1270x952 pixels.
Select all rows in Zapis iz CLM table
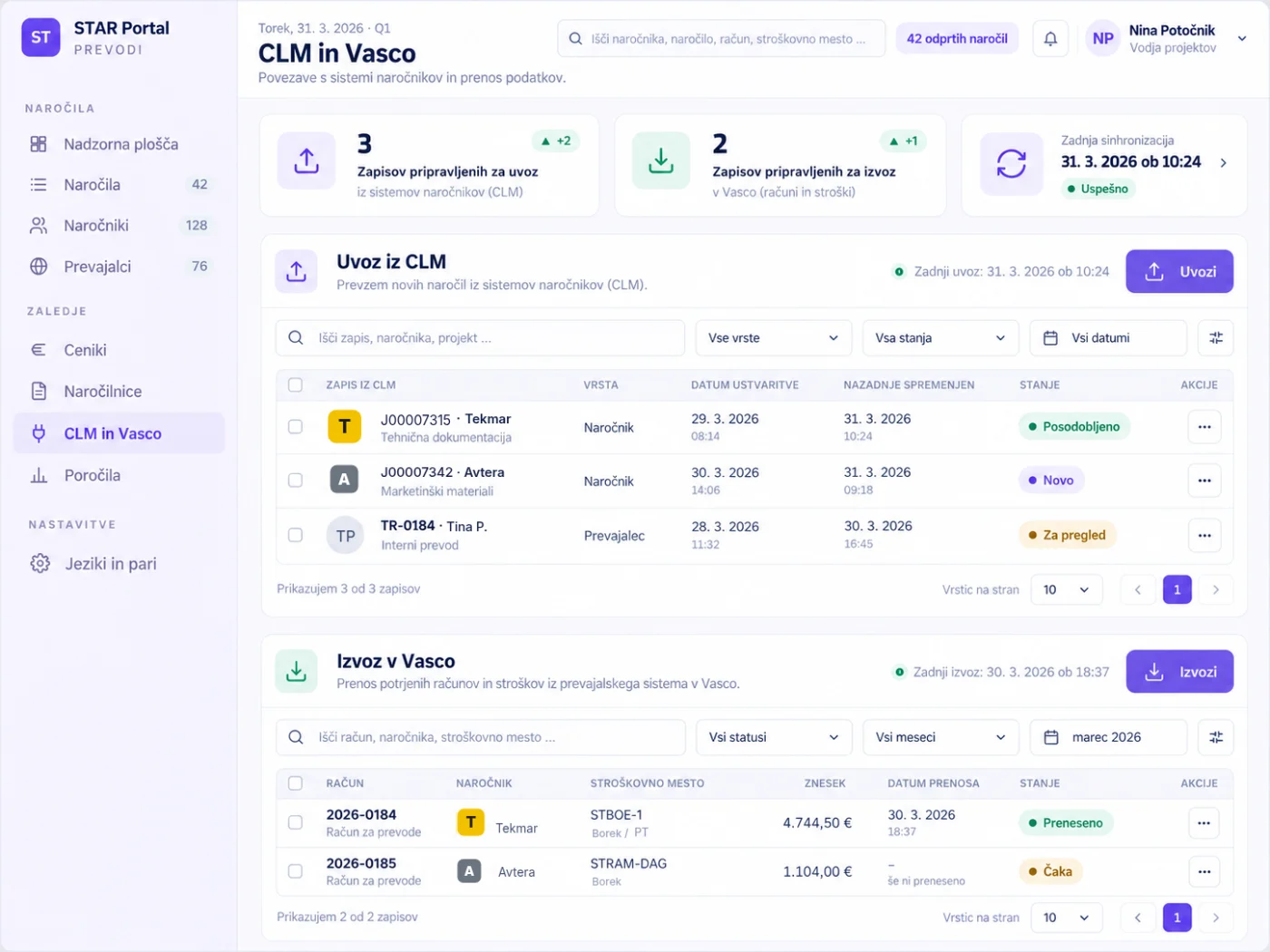(x=296, y=385)
